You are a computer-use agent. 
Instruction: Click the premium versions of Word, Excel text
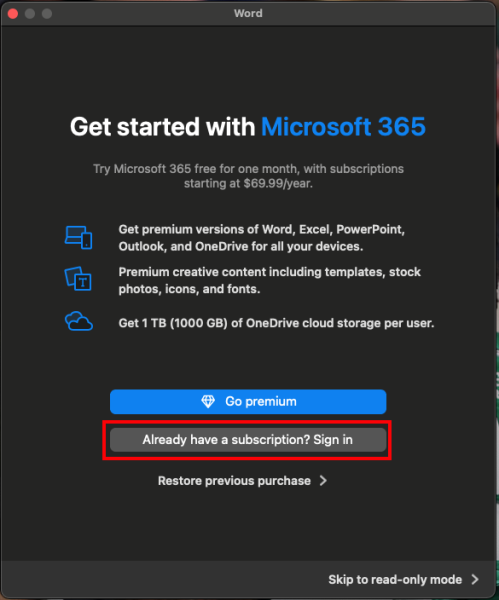pyautogui.click(x=262, y=238)
